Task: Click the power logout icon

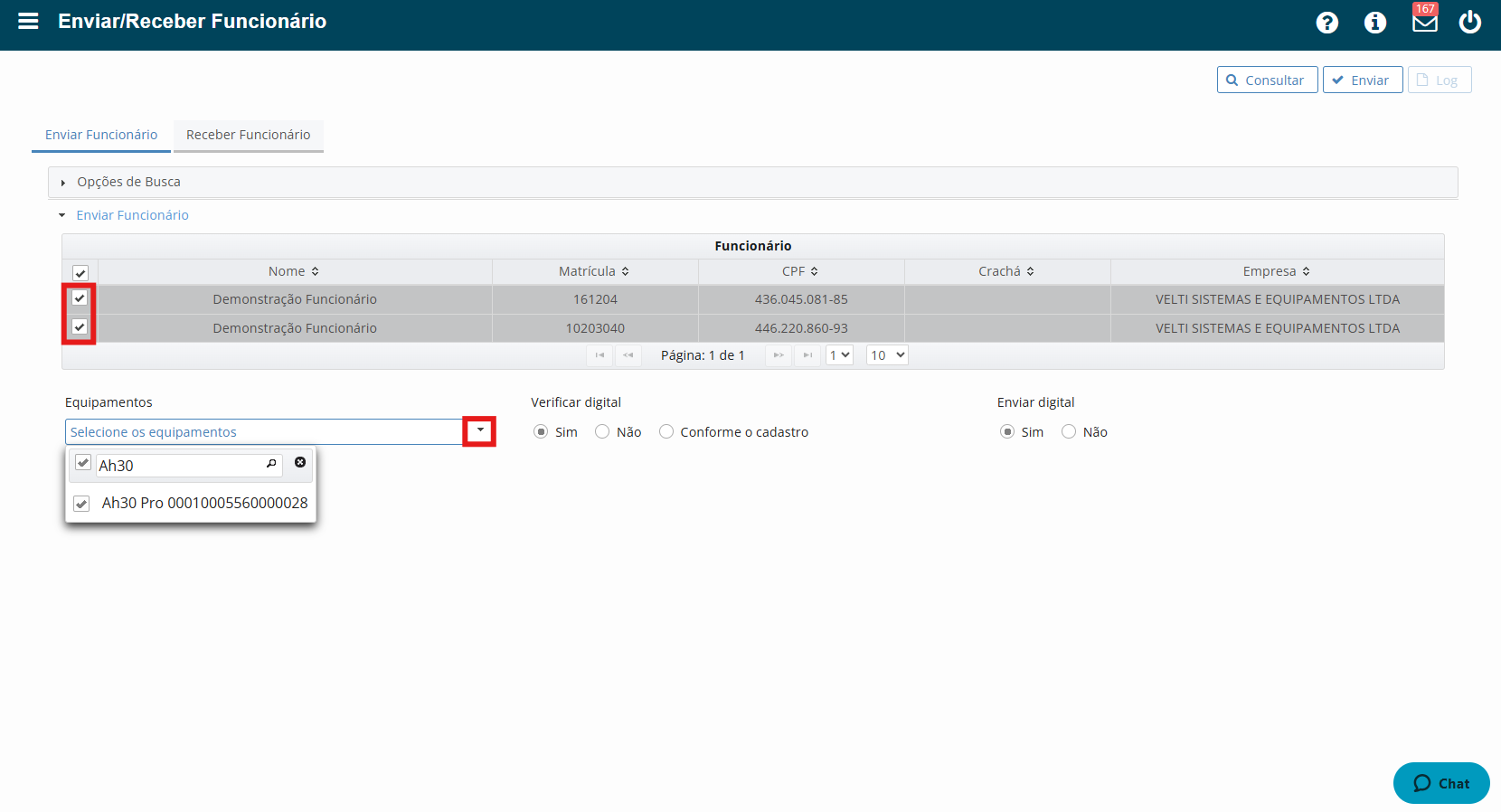Action: click(1470, 22)
